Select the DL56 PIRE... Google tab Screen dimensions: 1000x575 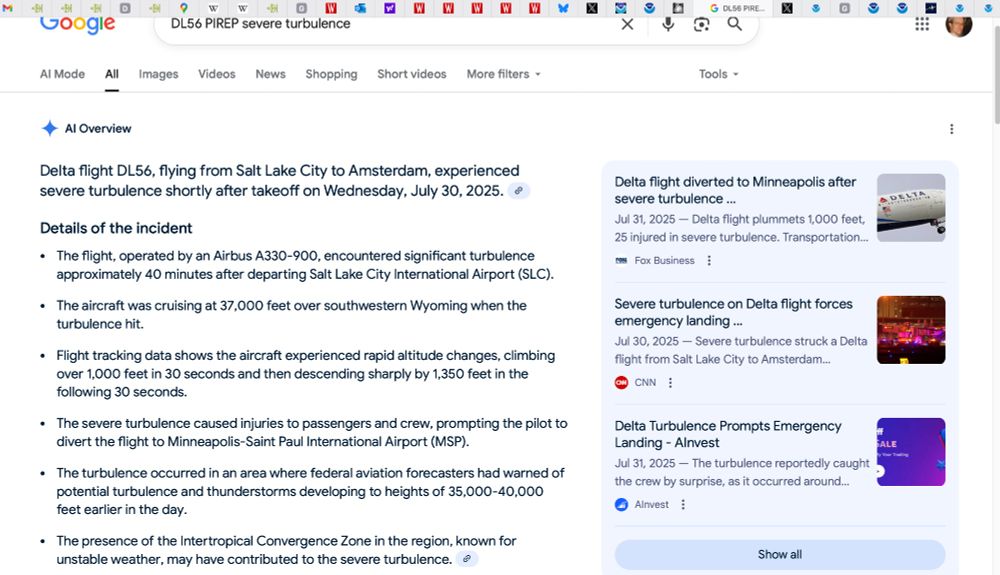click(737, 8)
